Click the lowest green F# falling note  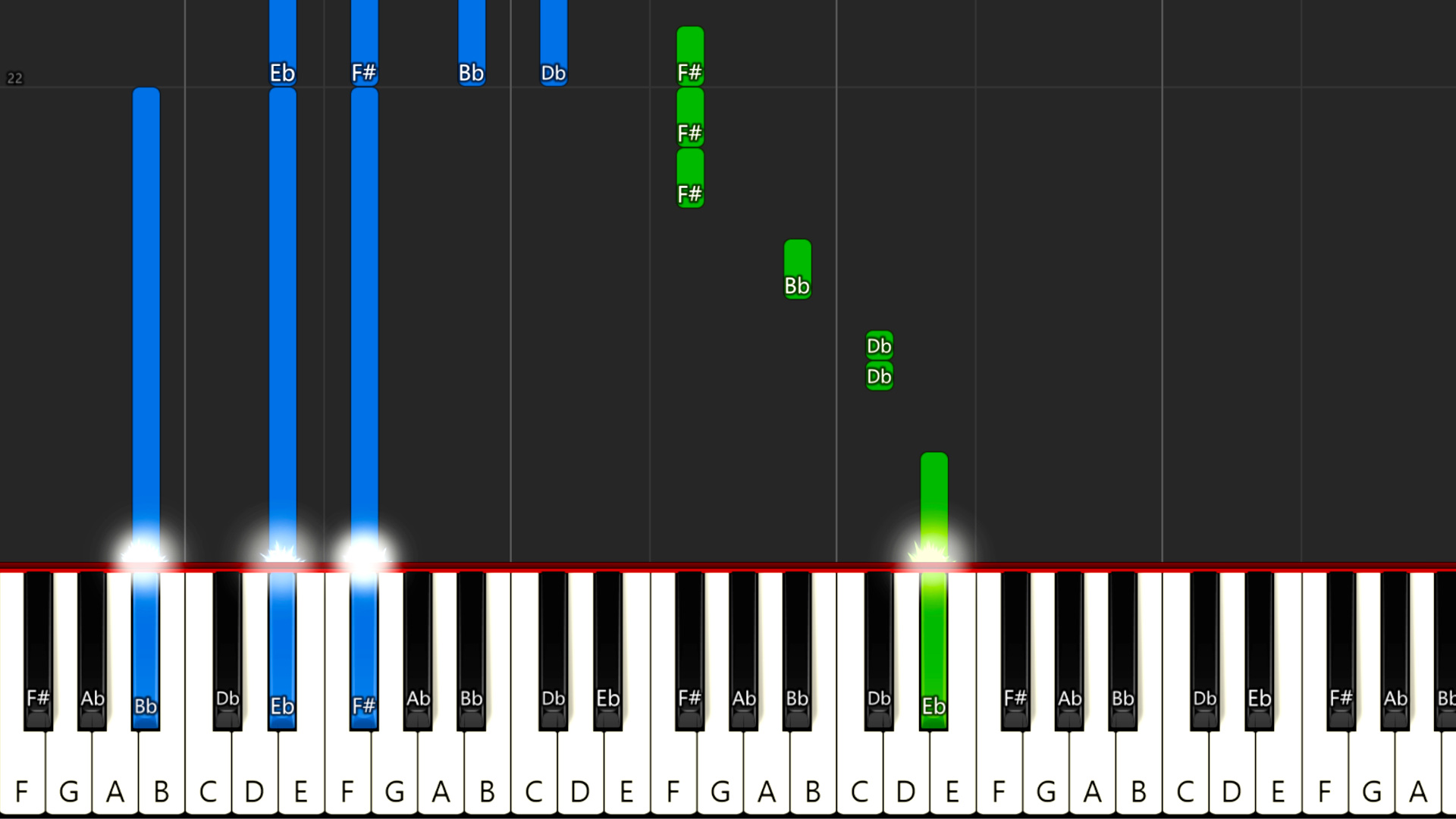tap(690, 178)
